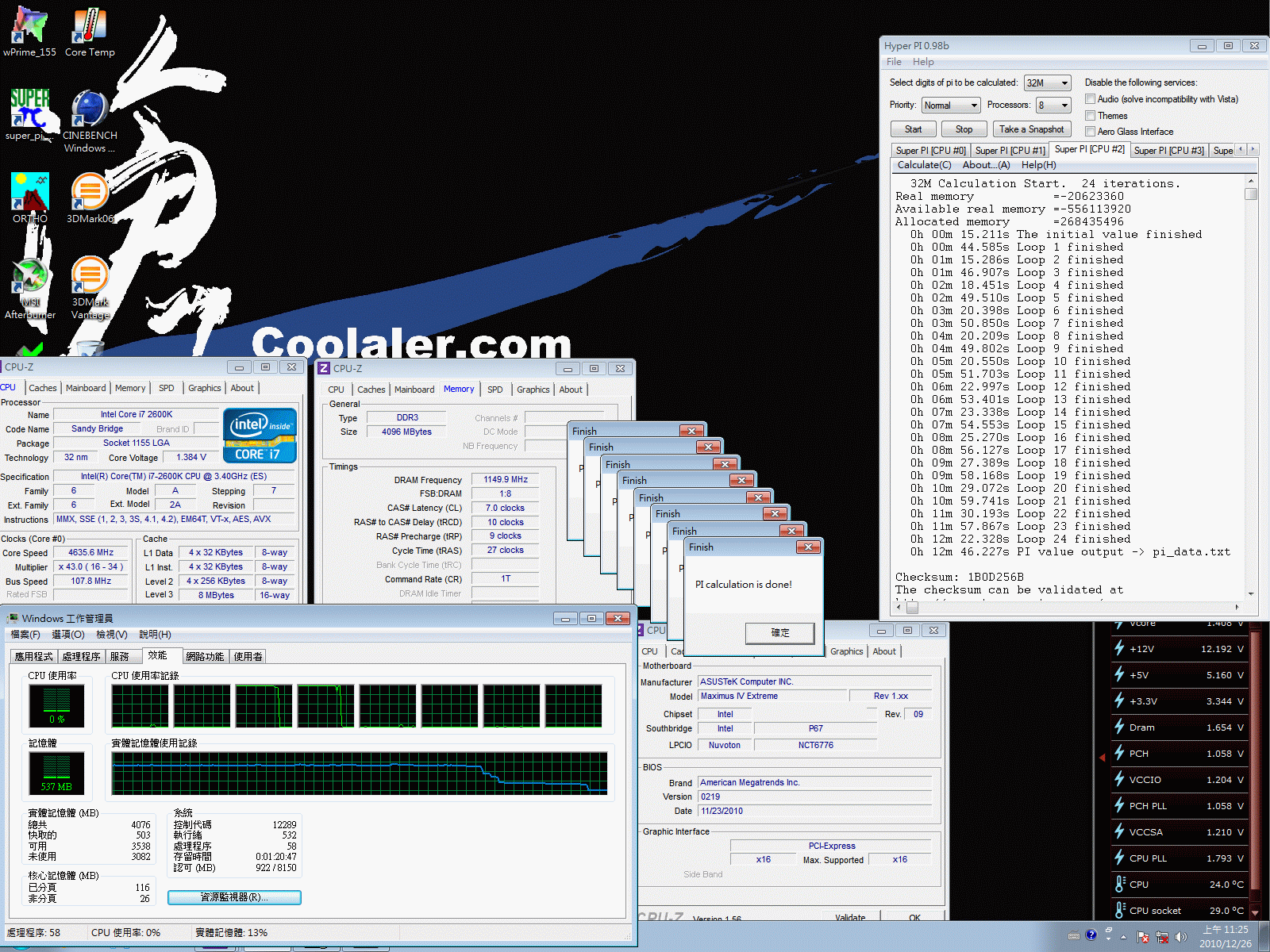1270x952 pixels.
Task: Open the ORTHOS desktop icon
Action: click(x=30, y=198)
